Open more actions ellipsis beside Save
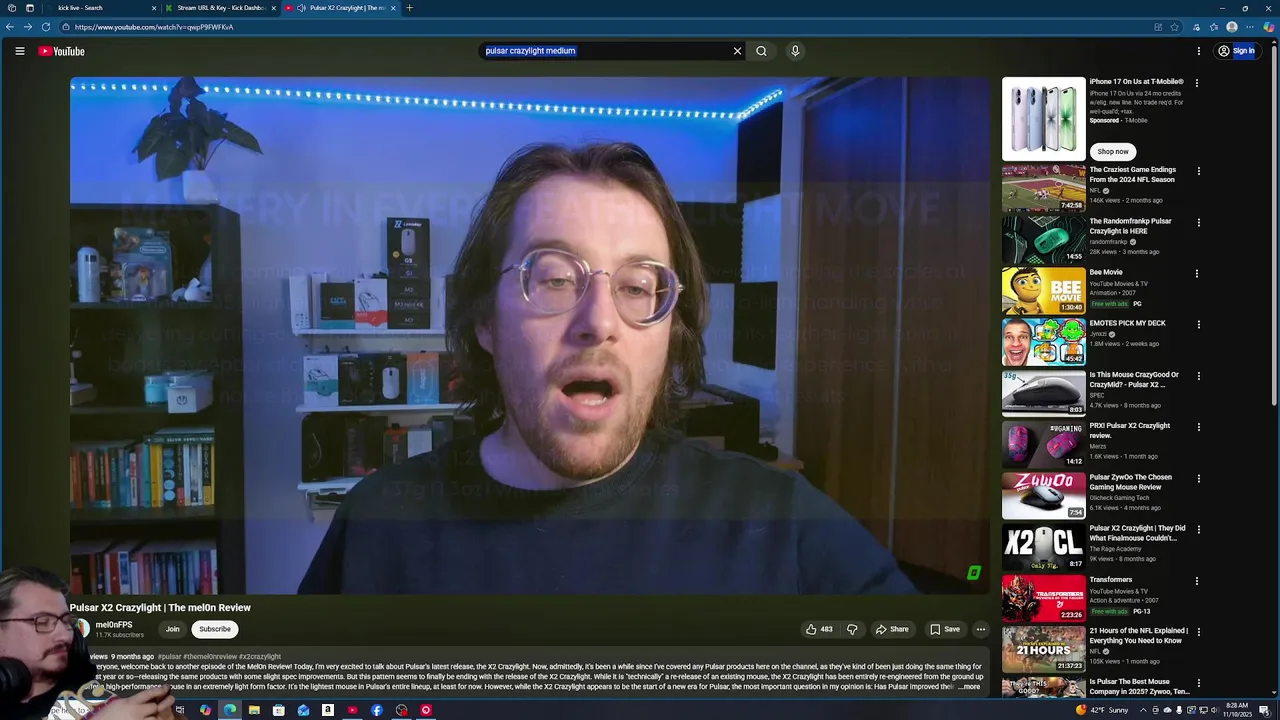This screenshot has width=1280, height=720. coord(981,629)
